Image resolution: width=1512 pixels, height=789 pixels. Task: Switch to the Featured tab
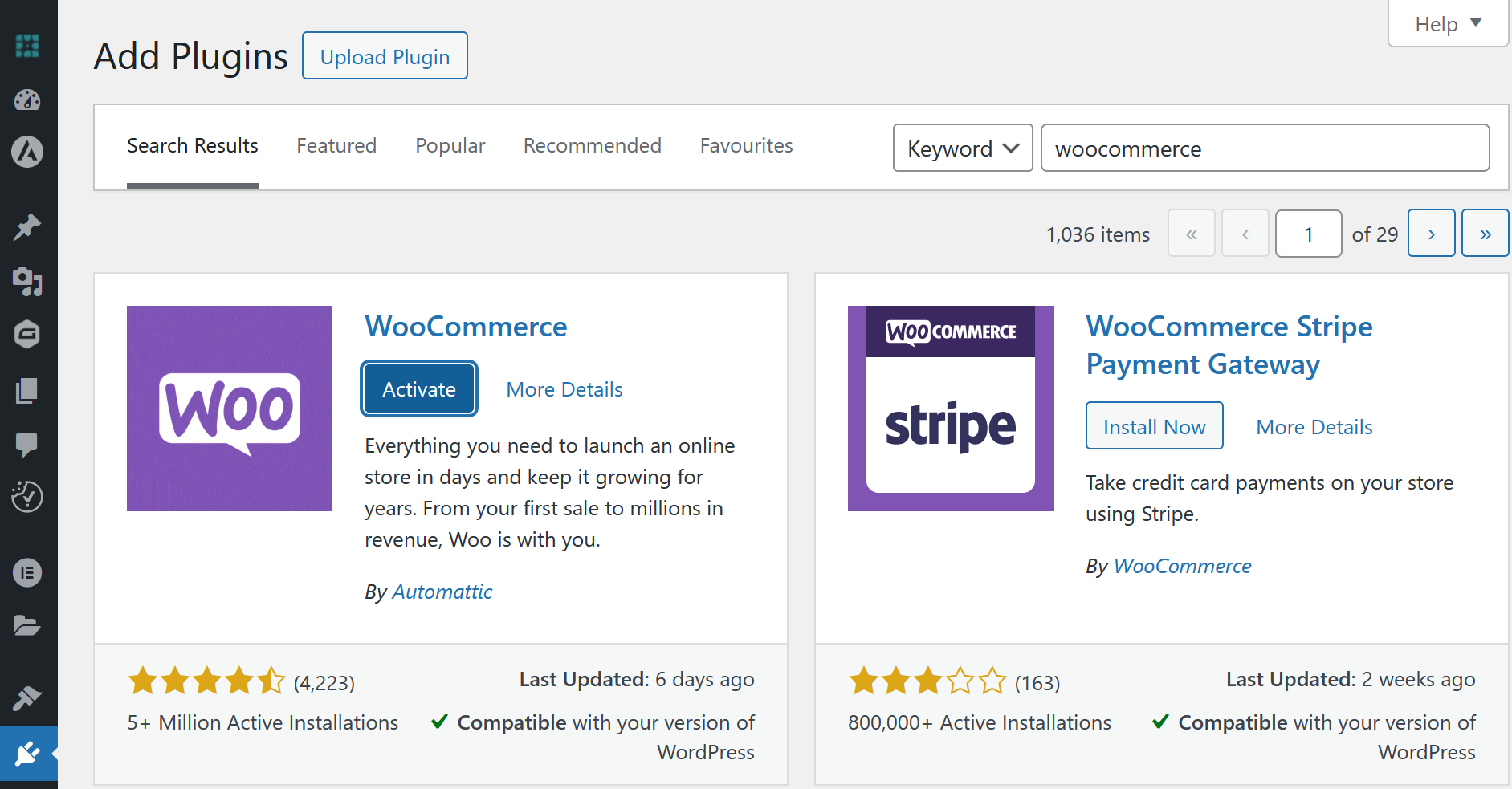(x=336, y=145)
